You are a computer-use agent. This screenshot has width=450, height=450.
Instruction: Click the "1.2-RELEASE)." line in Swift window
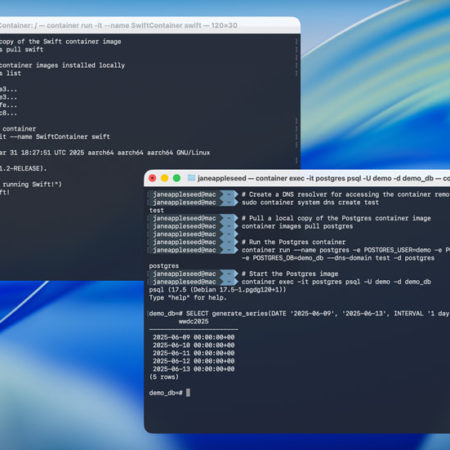point(23,169)
